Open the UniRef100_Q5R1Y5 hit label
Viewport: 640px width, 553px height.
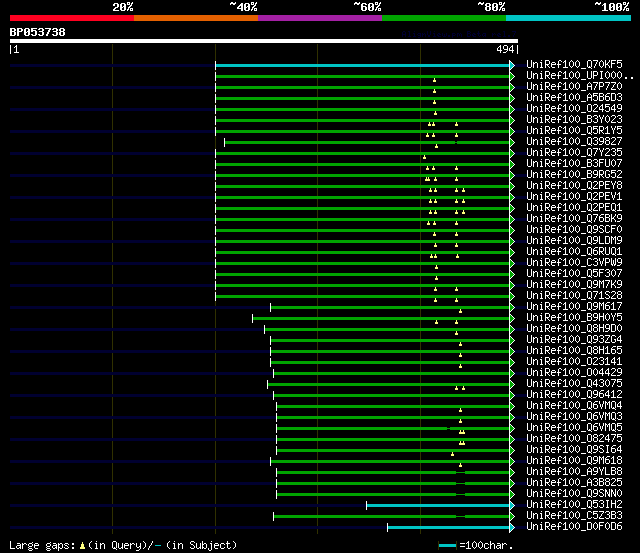(574, 131)
